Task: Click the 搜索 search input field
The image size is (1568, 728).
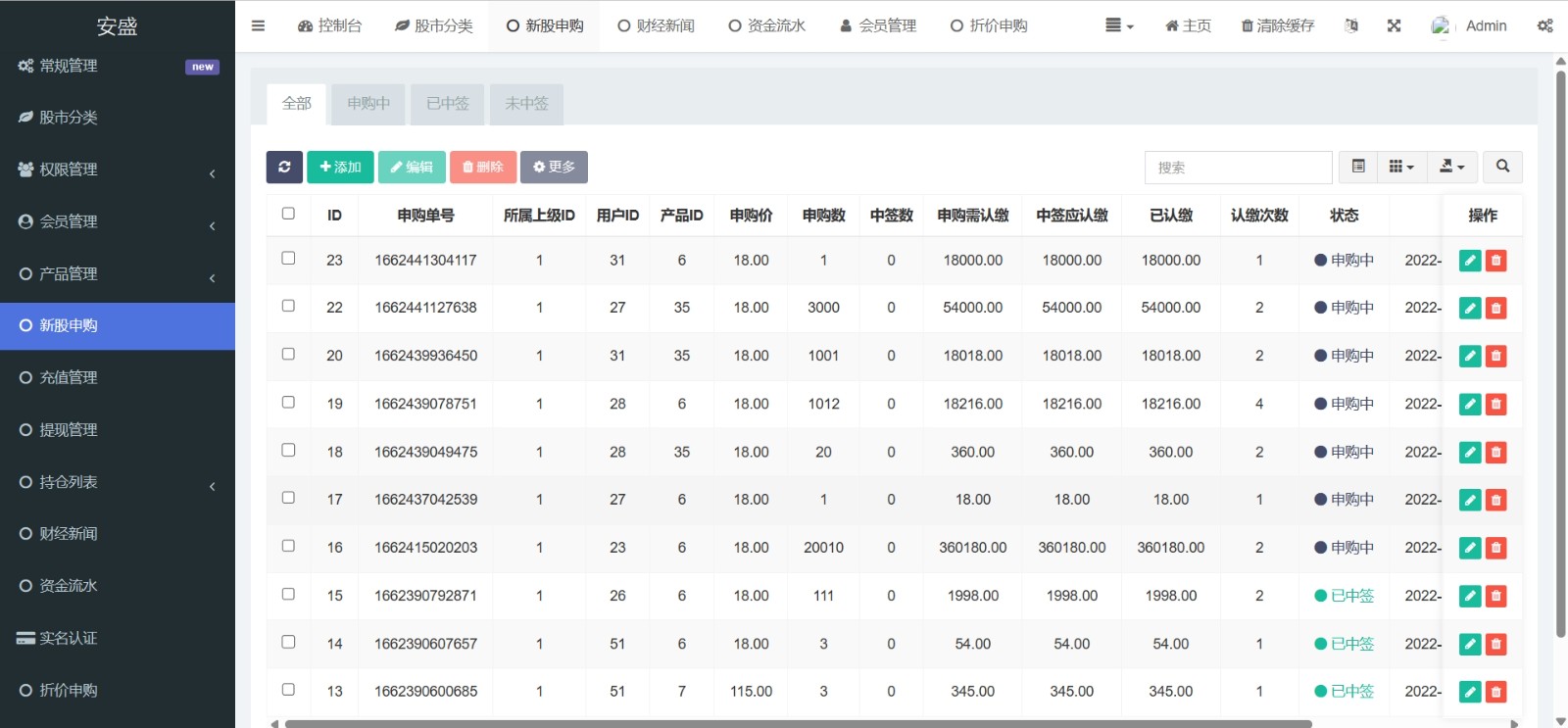Action: tap(1238, 168)
